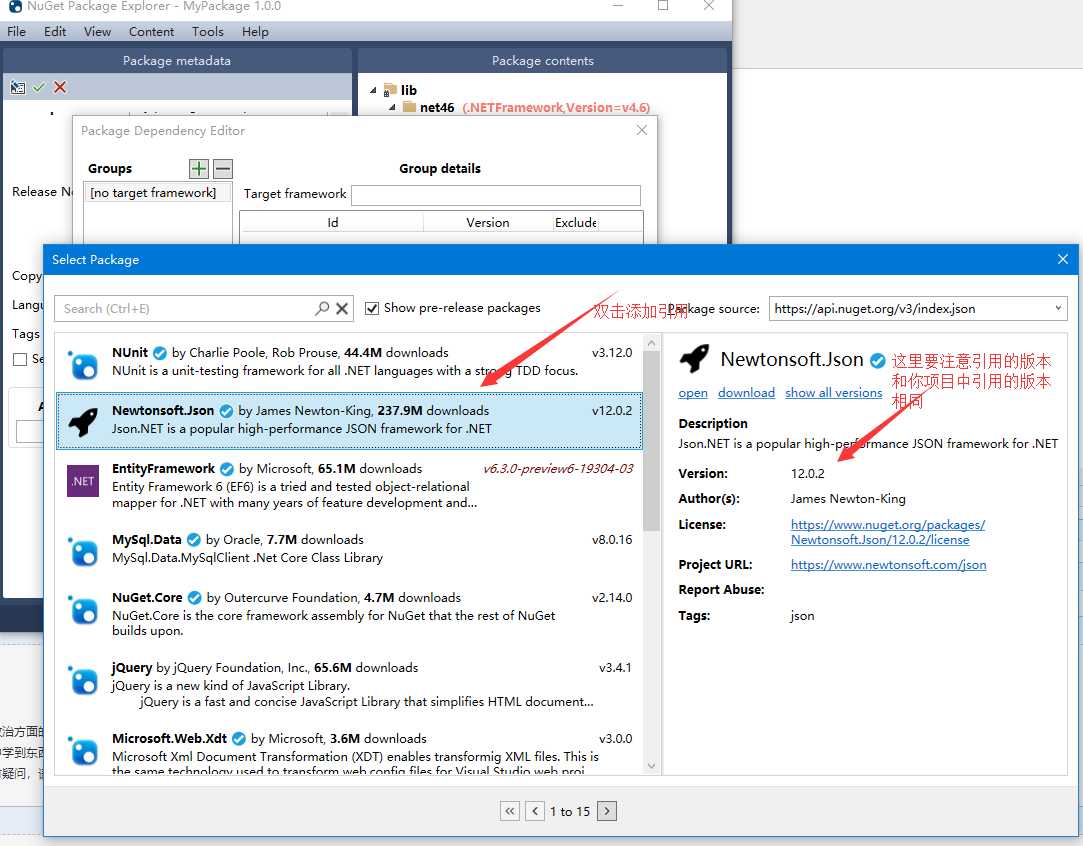Click the NUnit package icon
Image resolution: width=1083 pixels, height=846 pixels.
[x=83, y=365]
